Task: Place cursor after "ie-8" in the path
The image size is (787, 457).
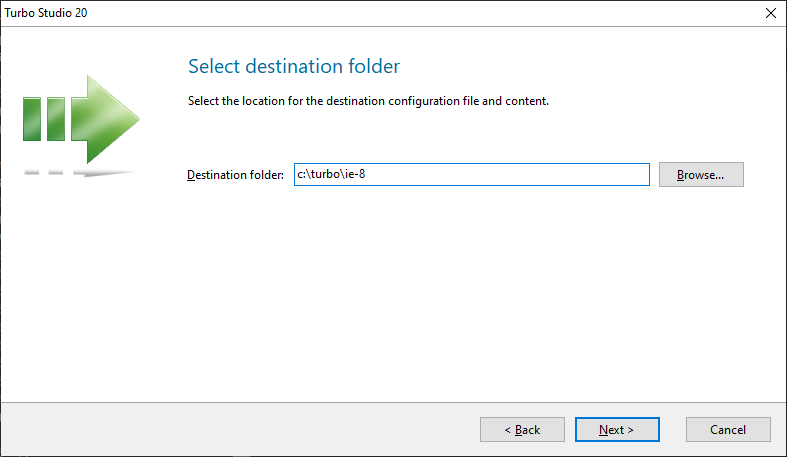Action: point(380,174)
